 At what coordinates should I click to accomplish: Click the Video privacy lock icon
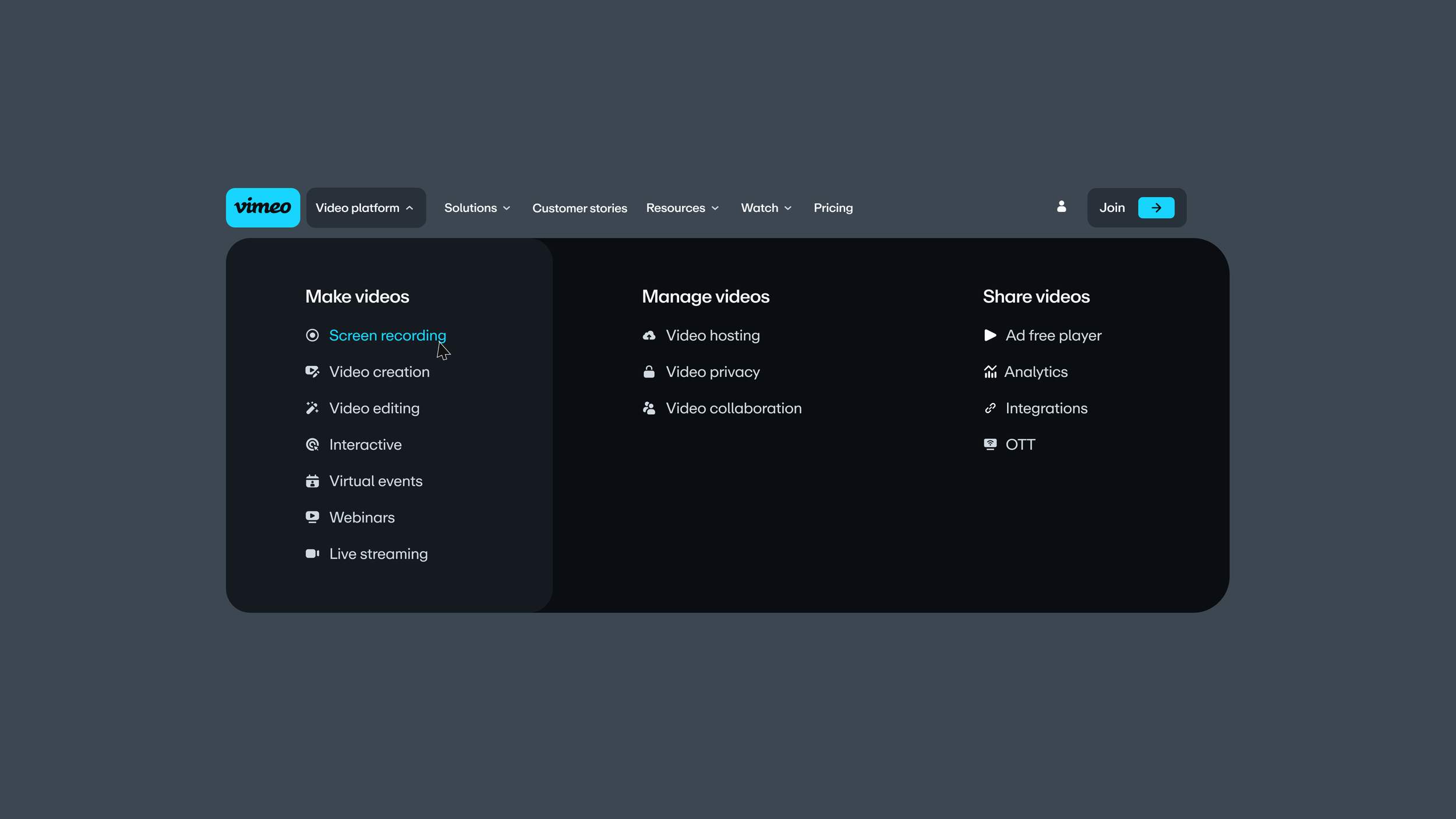(x=649, y=372)
